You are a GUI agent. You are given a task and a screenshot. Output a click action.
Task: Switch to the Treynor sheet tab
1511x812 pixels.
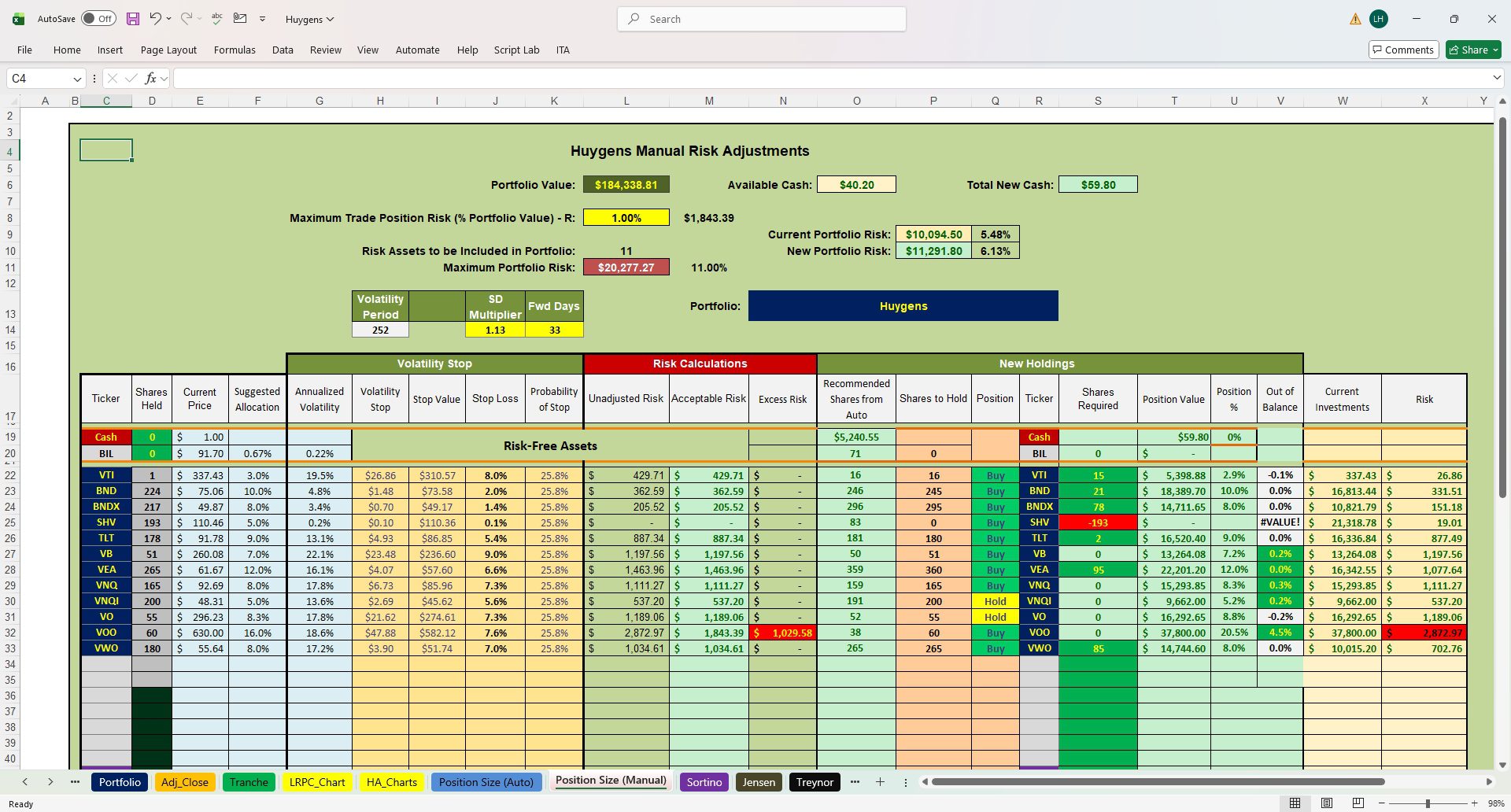814,782
